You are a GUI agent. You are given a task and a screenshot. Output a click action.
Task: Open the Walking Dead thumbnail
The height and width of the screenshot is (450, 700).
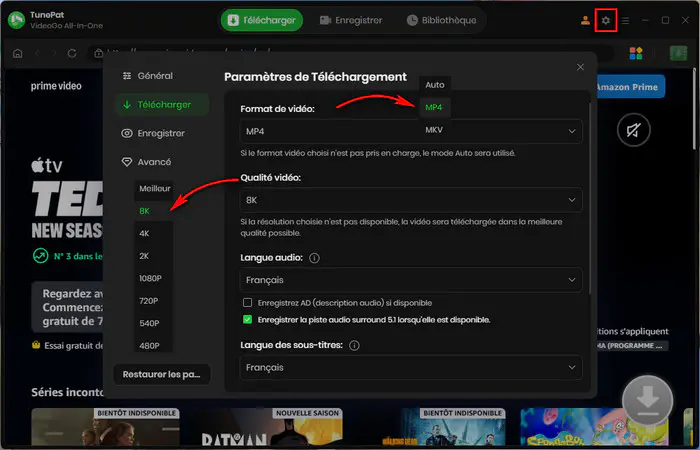433,426
